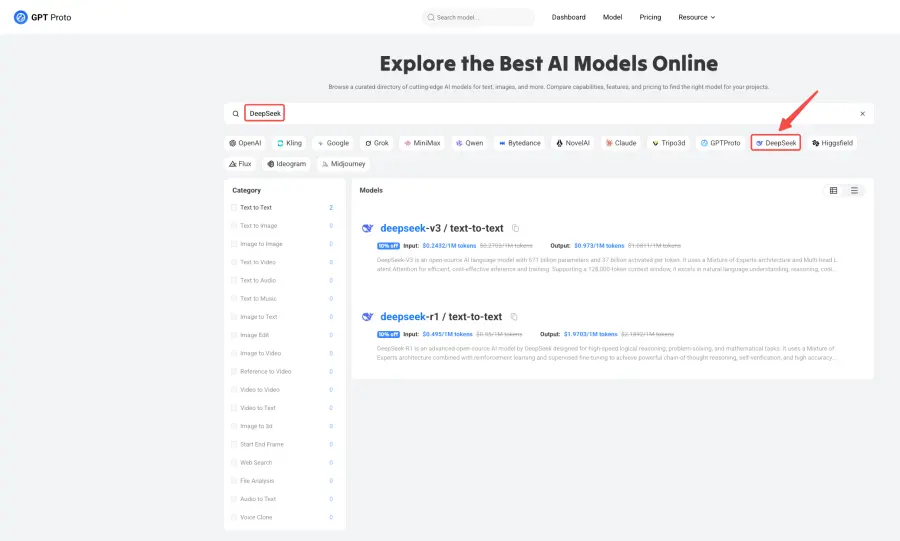The height and width of the screenshot is (541, 900).
Task: Check the Text to Audio category
Action: pyautogui.click(x=234, y=281)
